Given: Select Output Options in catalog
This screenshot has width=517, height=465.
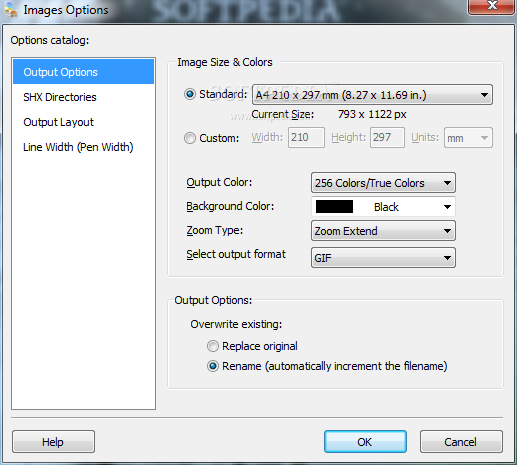Looking at the screenshot, I should [x=83, y=72].
